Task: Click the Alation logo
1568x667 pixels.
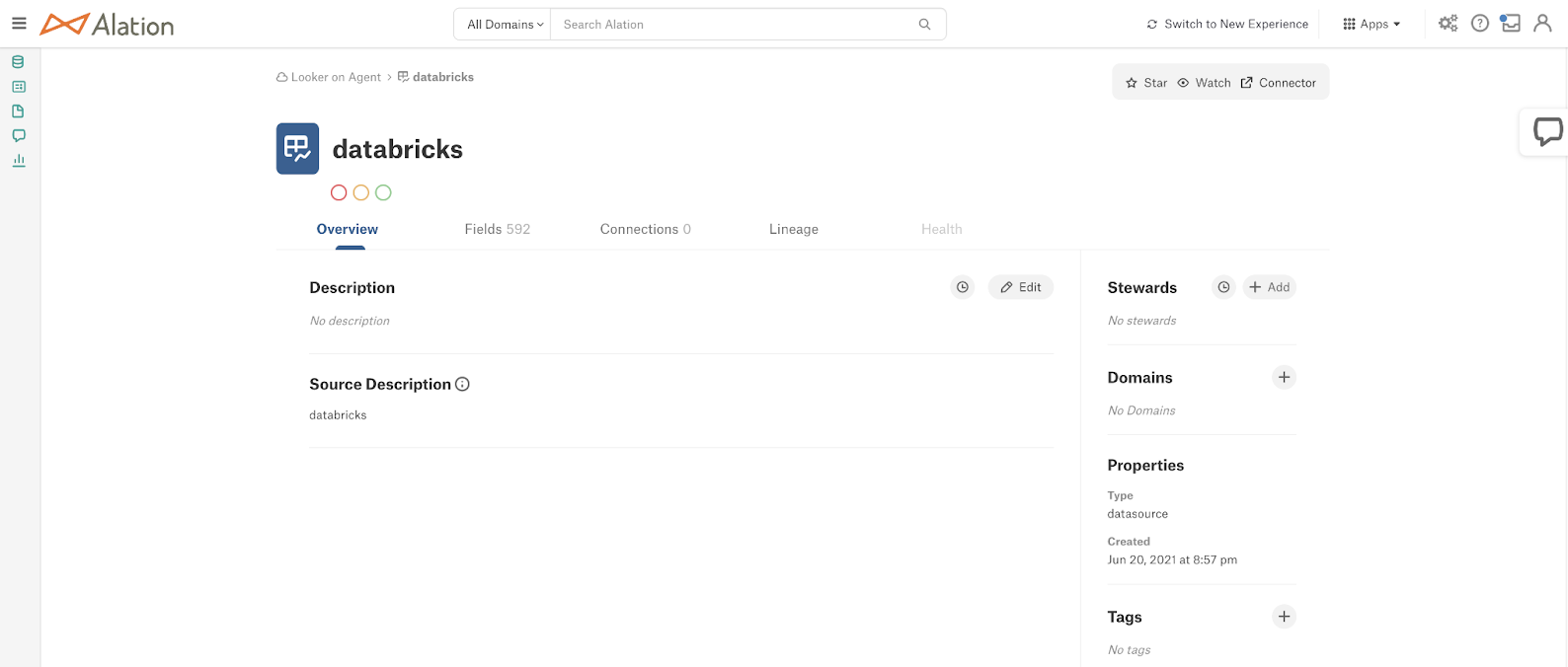Action: coord(107,25)
